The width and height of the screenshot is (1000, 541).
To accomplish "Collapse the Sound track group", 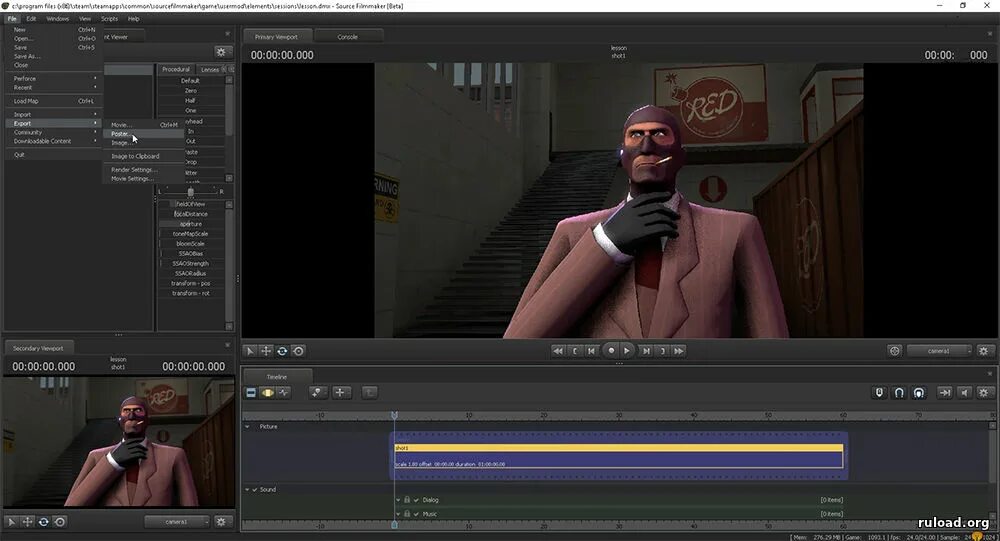I will tap(247, 489).
